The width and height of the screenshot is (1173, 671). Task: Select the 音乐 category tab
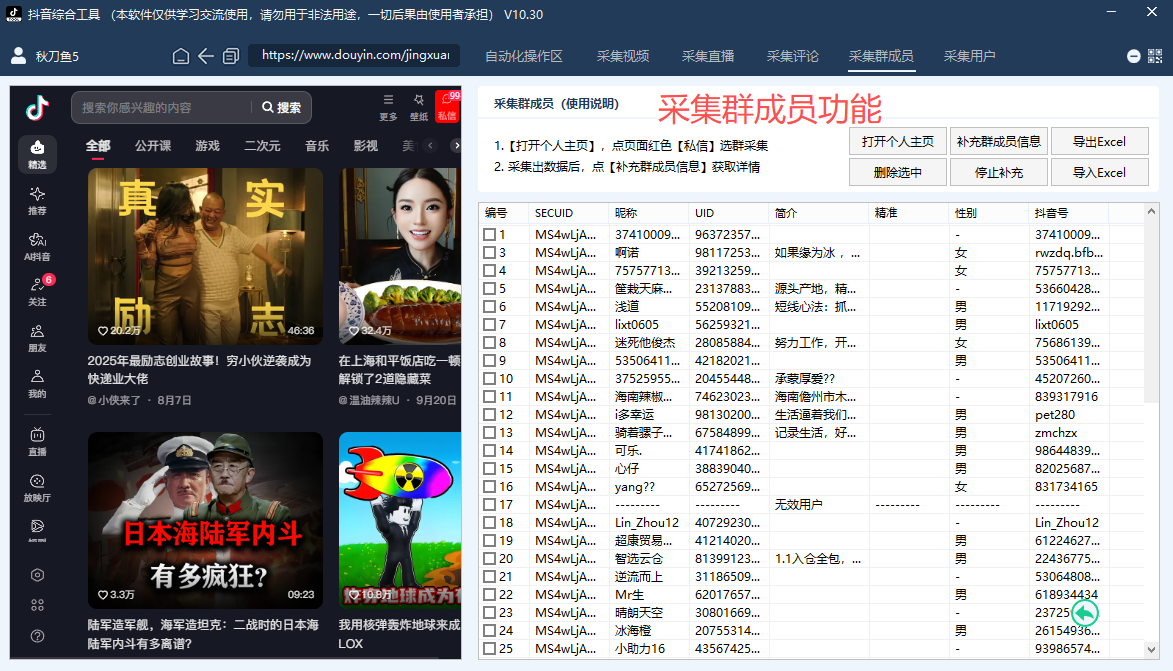point(316,146)
